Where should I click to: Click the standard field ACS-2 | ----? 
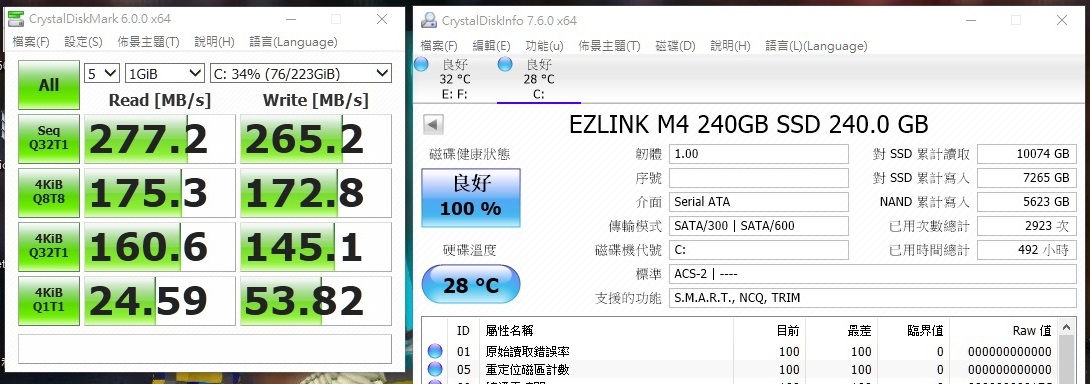click(x=873, y=274)
